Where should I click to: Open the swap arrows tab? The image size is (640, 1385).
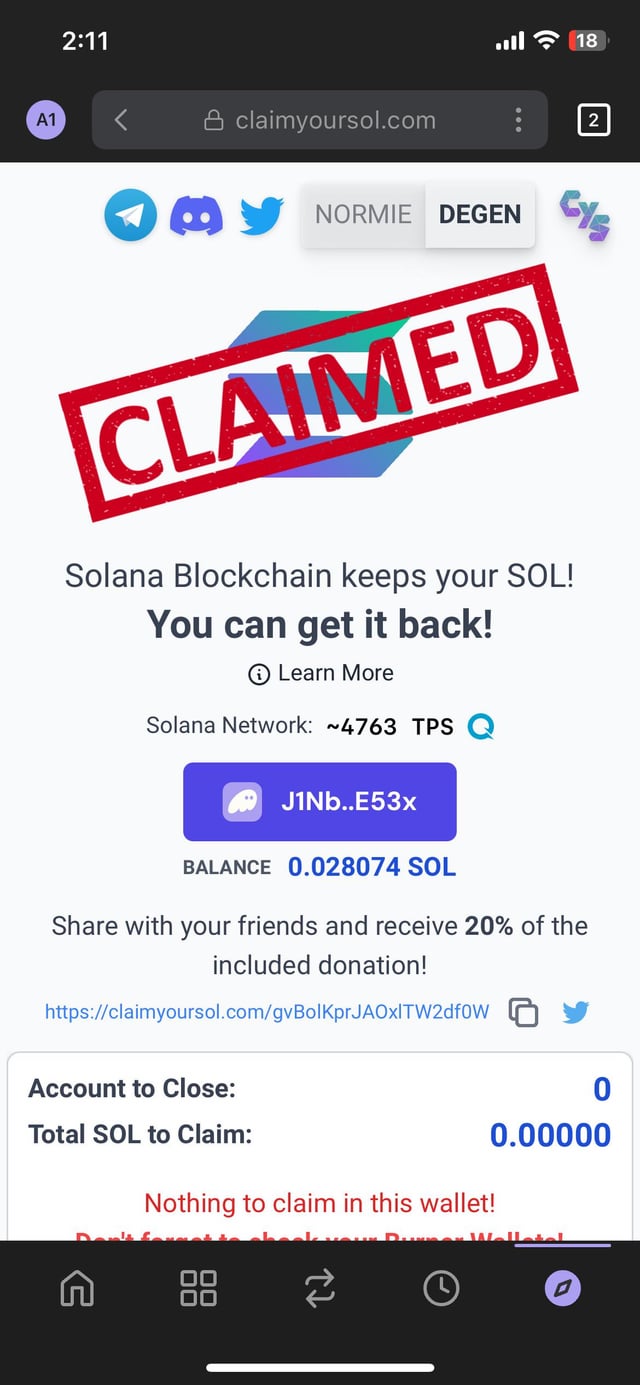[319, 1289]
